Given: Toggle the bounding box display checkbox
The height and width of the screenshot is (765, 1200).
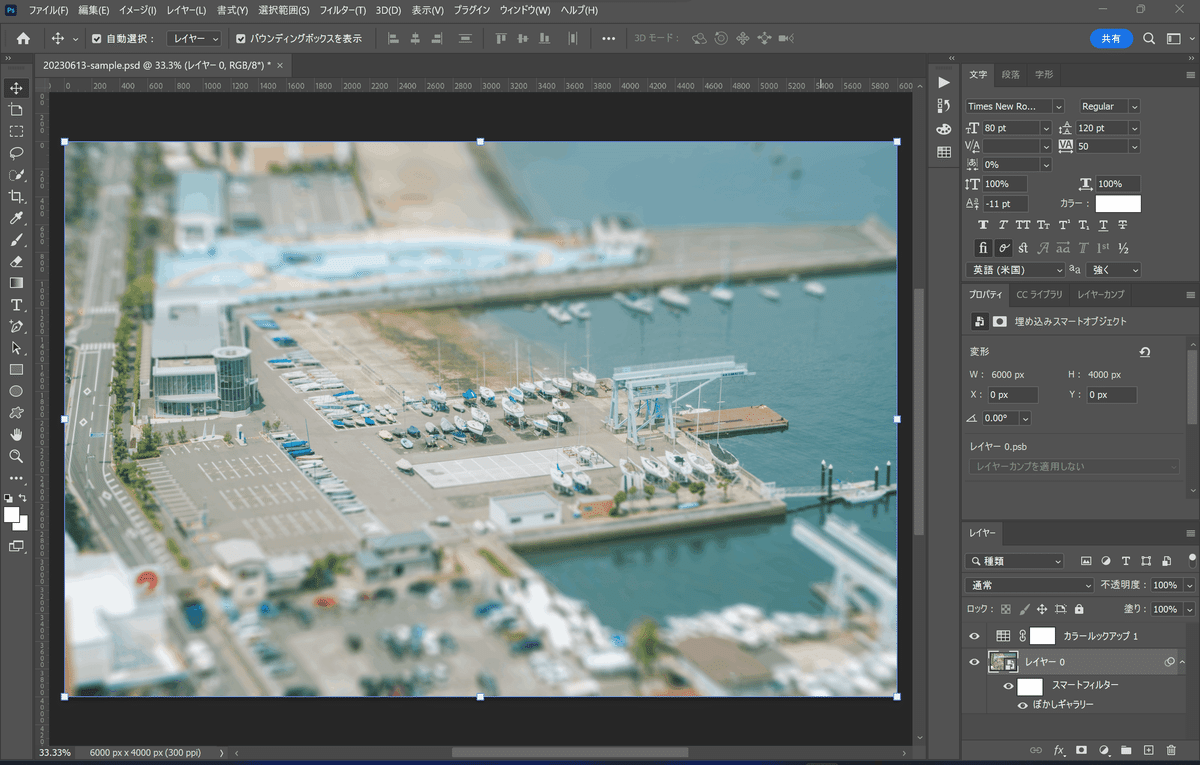Looking at the screenshot, I should [241, 39].
